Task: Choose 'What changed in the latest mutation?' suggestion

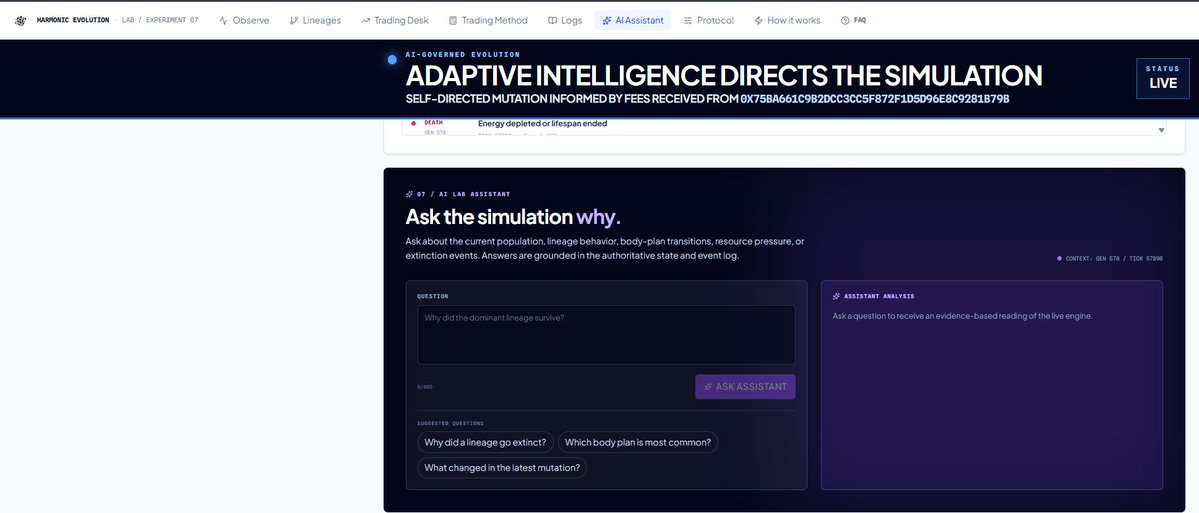Action: pyautogui.click(x=502, y=468)
